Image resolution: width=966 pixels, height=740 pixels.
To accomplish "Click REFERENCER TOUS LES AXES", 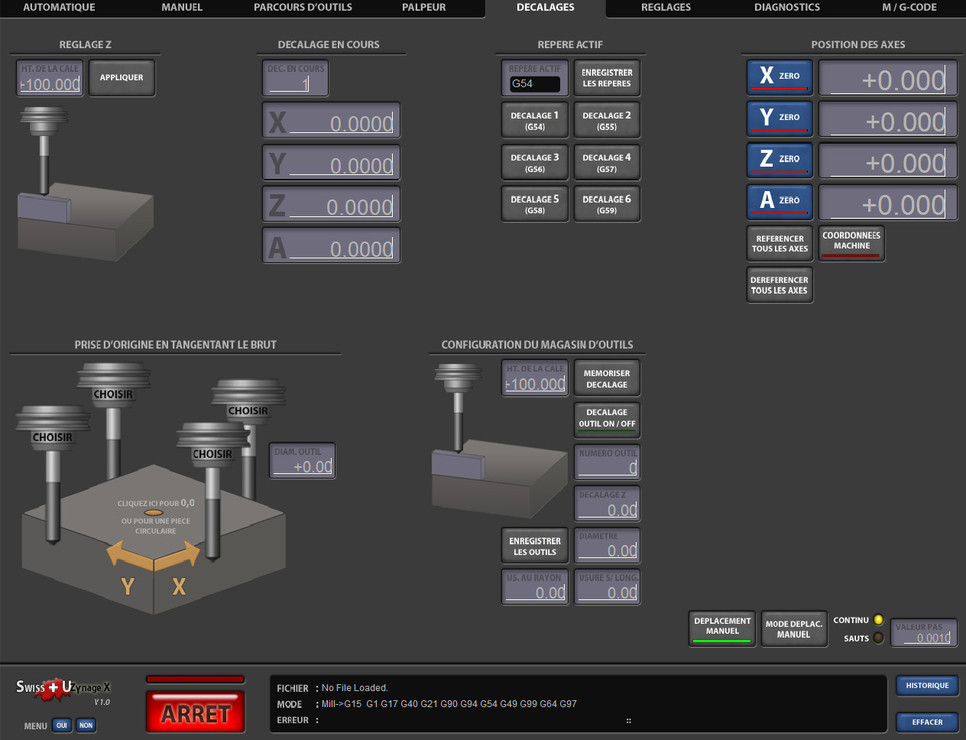I will (779, 243).
